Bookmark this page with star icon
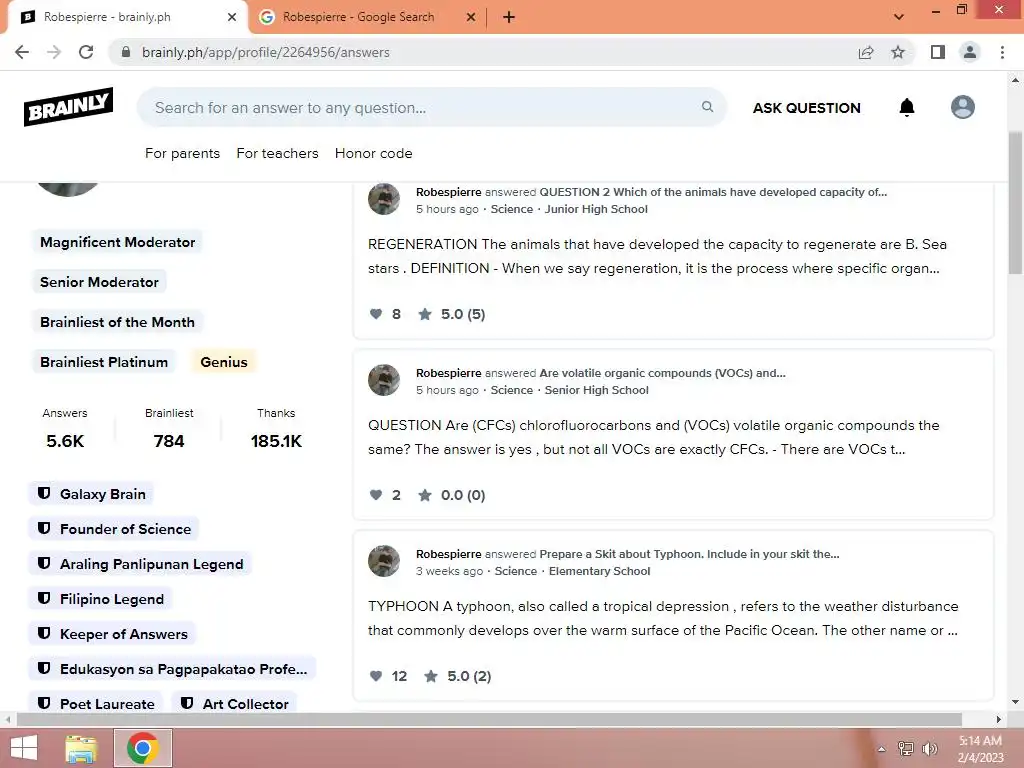This screenshot has width=1024, height=768. coord(898,52)
